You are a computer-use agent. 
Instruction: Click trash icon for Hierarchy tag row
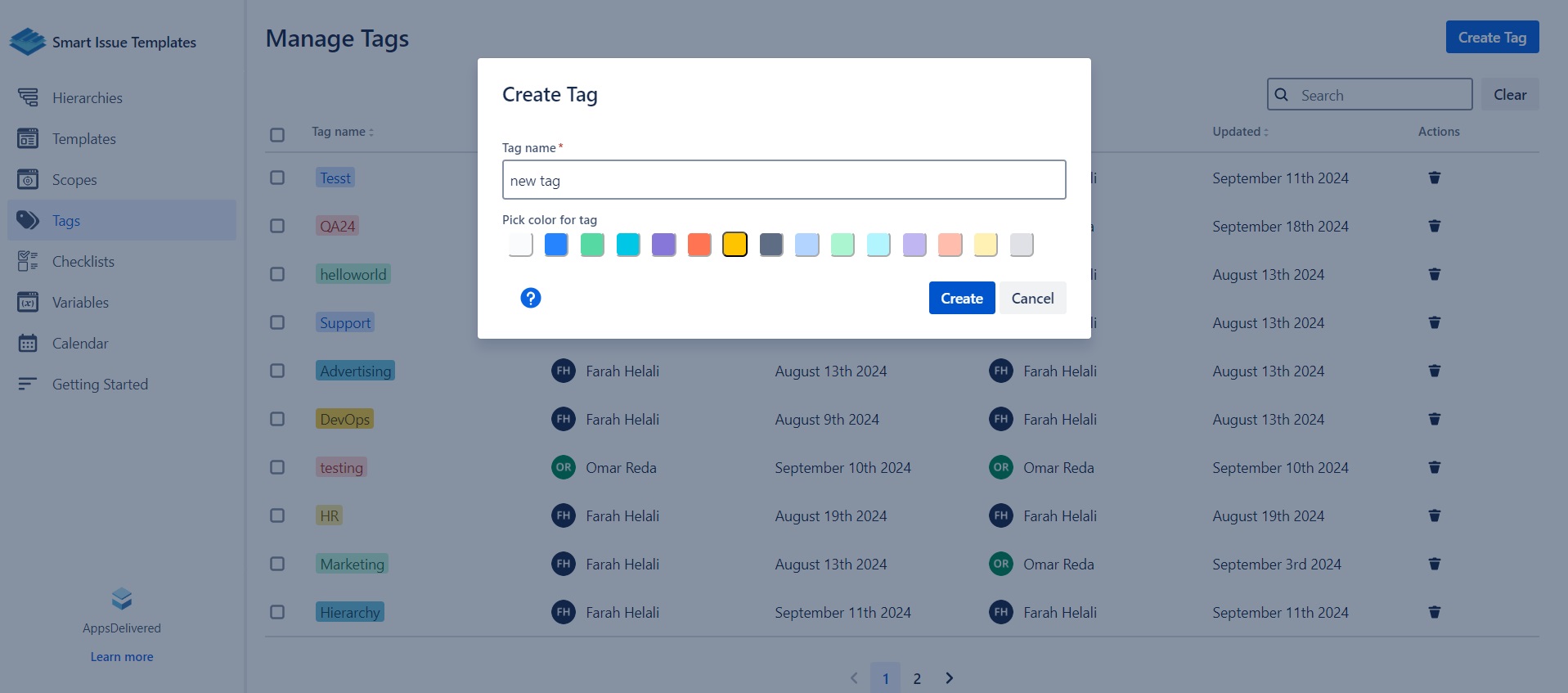coord(1434,612)
